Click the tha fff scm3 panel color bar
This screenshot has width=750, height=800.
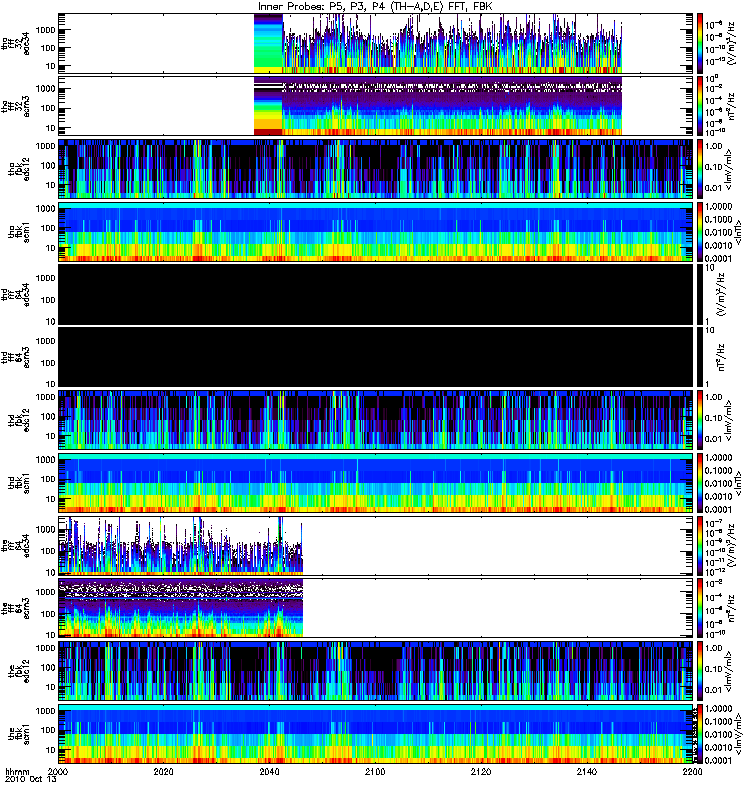tap(700, 106)
